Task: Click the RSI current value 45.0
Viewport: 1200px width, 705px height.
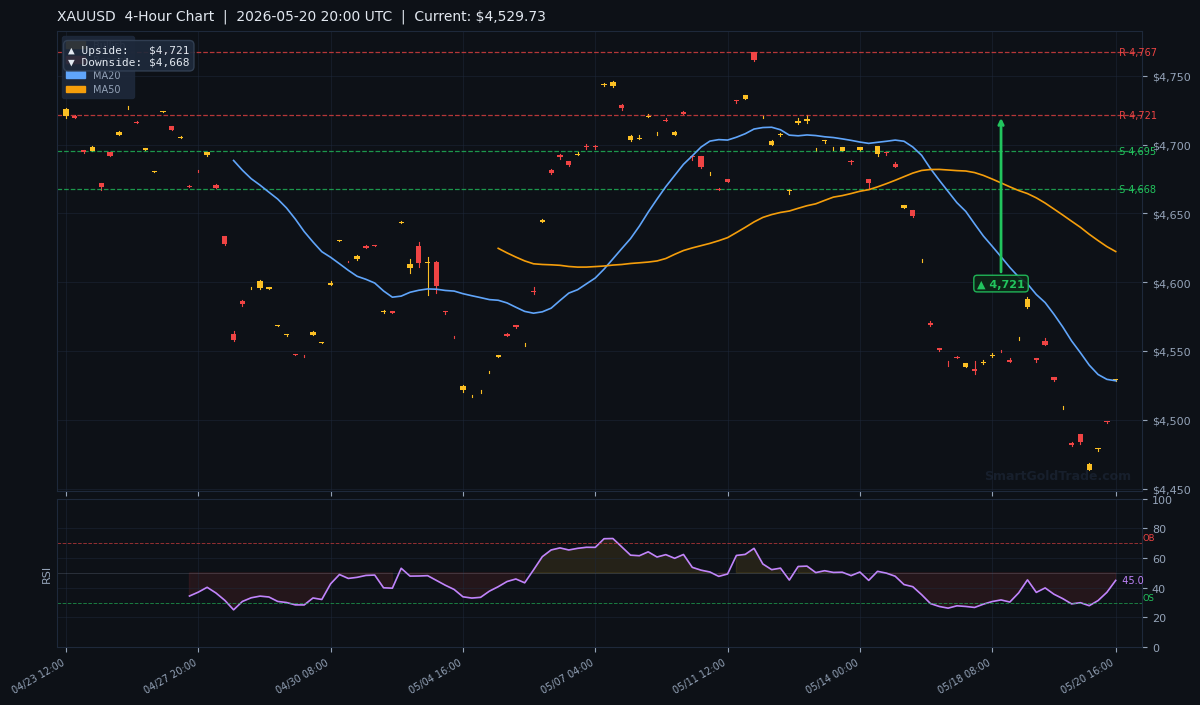Action: pyautogui.click(x=1132, y=580)
